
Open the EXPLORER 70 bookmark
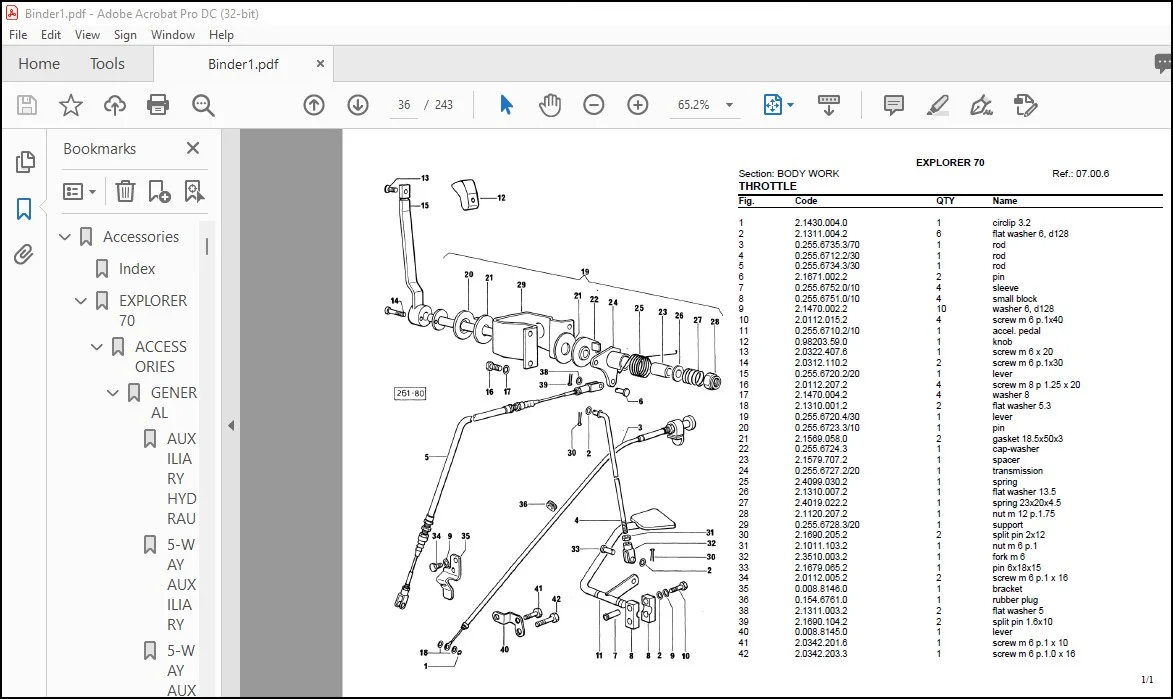click(153, 311)
